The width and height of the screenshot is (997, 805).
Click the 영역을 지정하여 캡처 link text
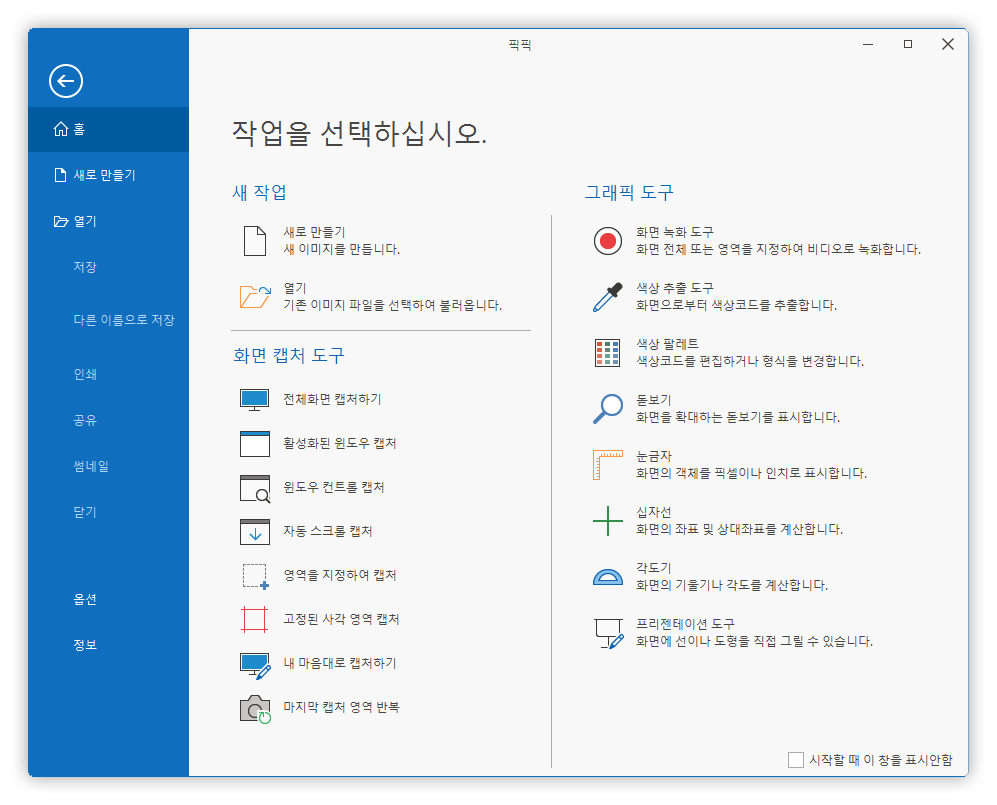[x=340, y=575]
